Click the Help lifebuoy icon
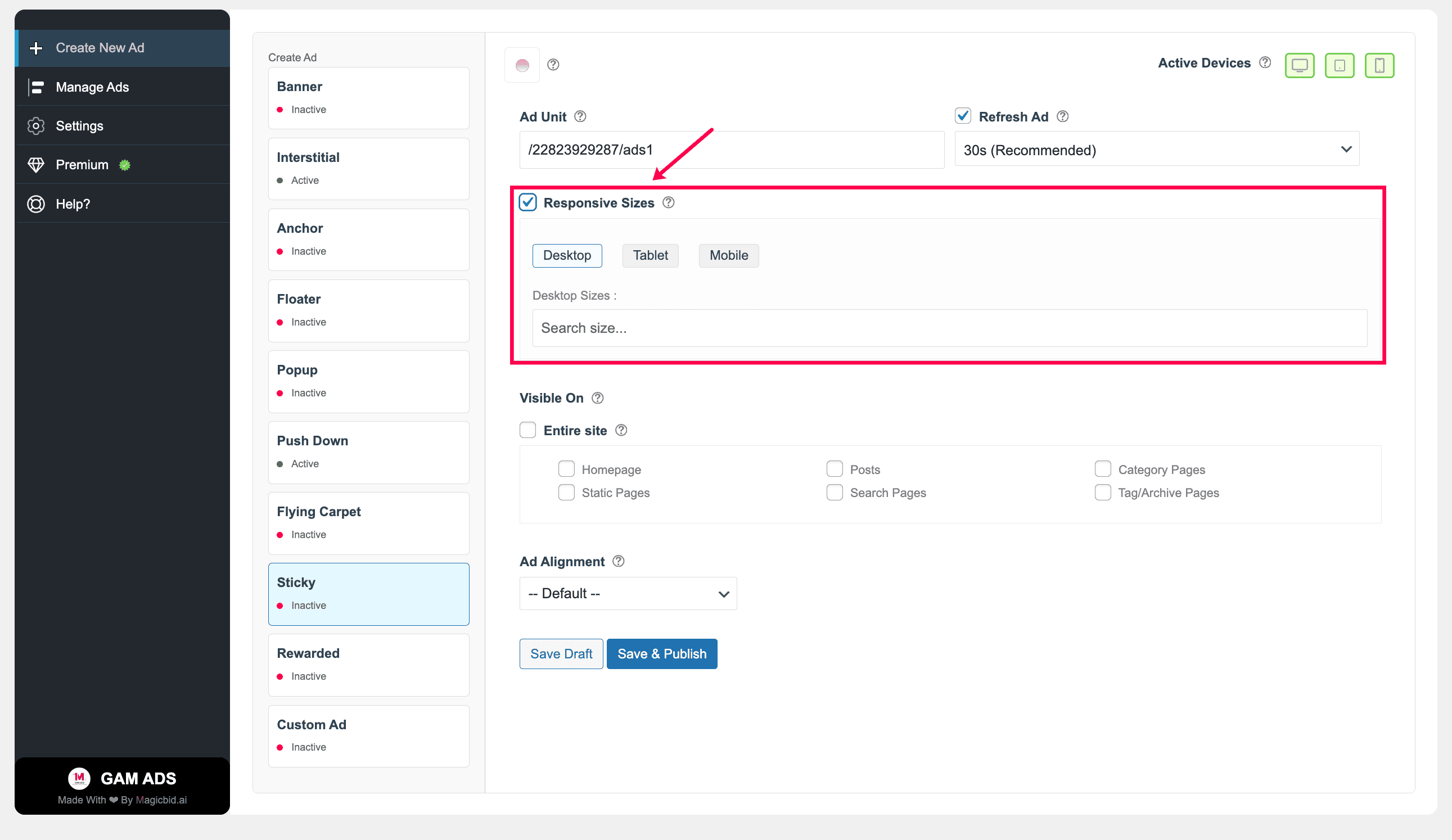Viewport: 1452px width, 840px height. tap(36, 204)
